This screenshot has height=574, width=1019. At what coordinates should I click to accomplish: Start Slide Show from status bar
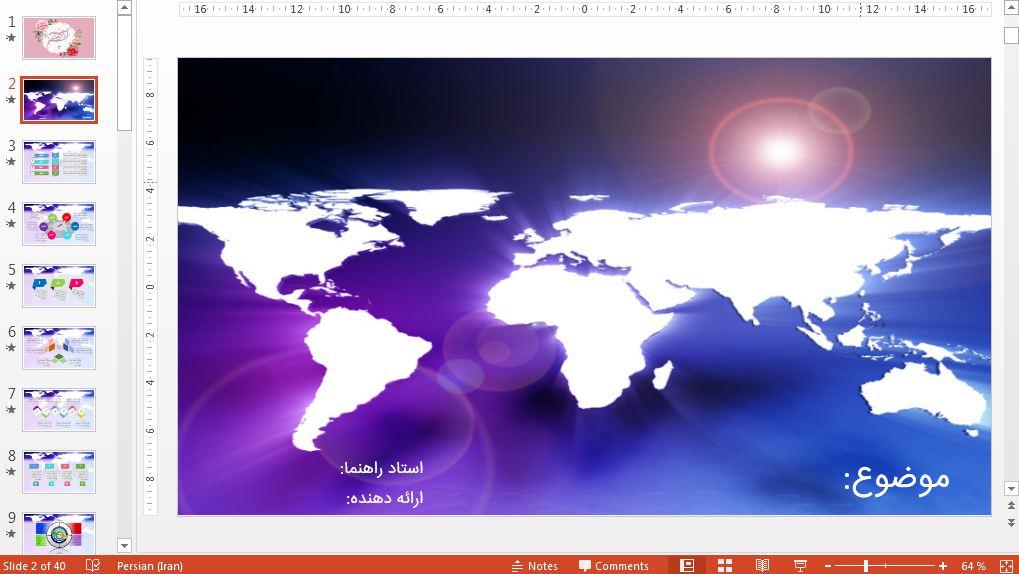(801, 566)
